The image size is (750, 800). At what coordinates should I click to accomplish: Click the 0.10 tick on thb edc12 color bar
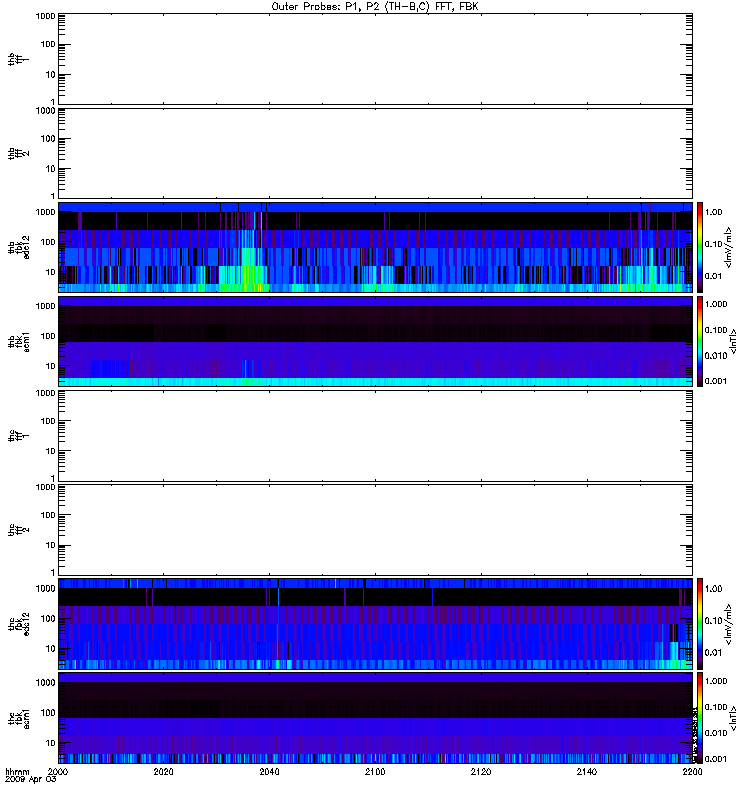pyautogui.click(x=713, y=244)
